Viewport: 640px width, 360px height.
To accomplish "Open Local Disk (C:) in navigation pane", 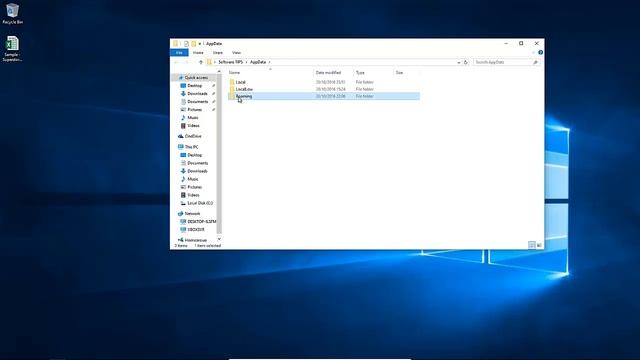I will point(200,203).
